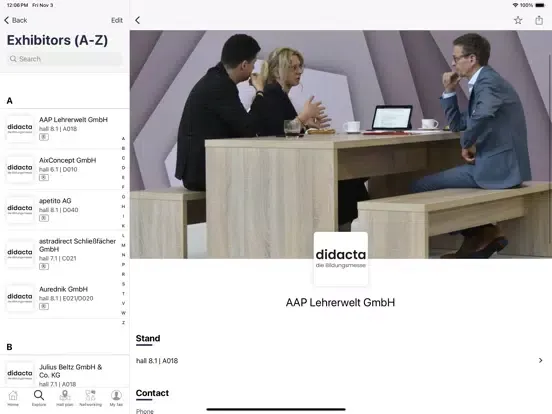The width and height of the screenshot is (552, 414).
Task: Tap the detail view back arrow
Action: pyautogui.click(x=138, y=20)
